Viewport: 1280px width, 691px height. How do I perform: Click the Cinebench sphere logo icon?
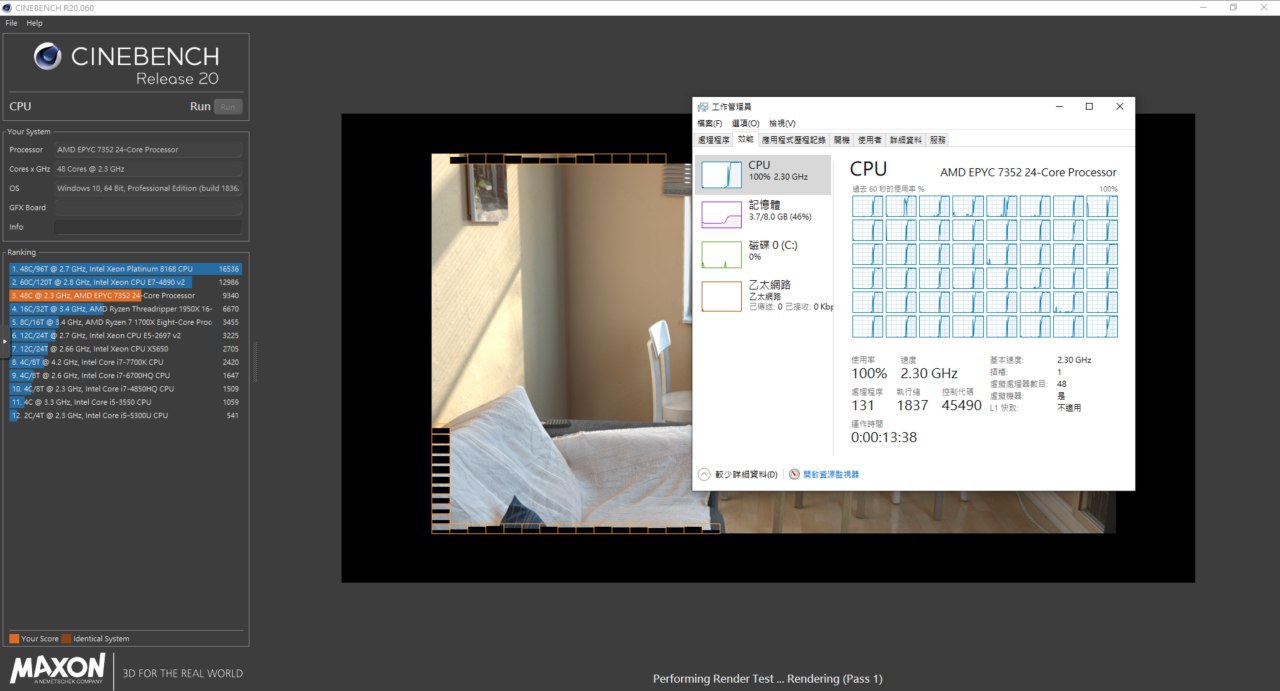point(48,56)
